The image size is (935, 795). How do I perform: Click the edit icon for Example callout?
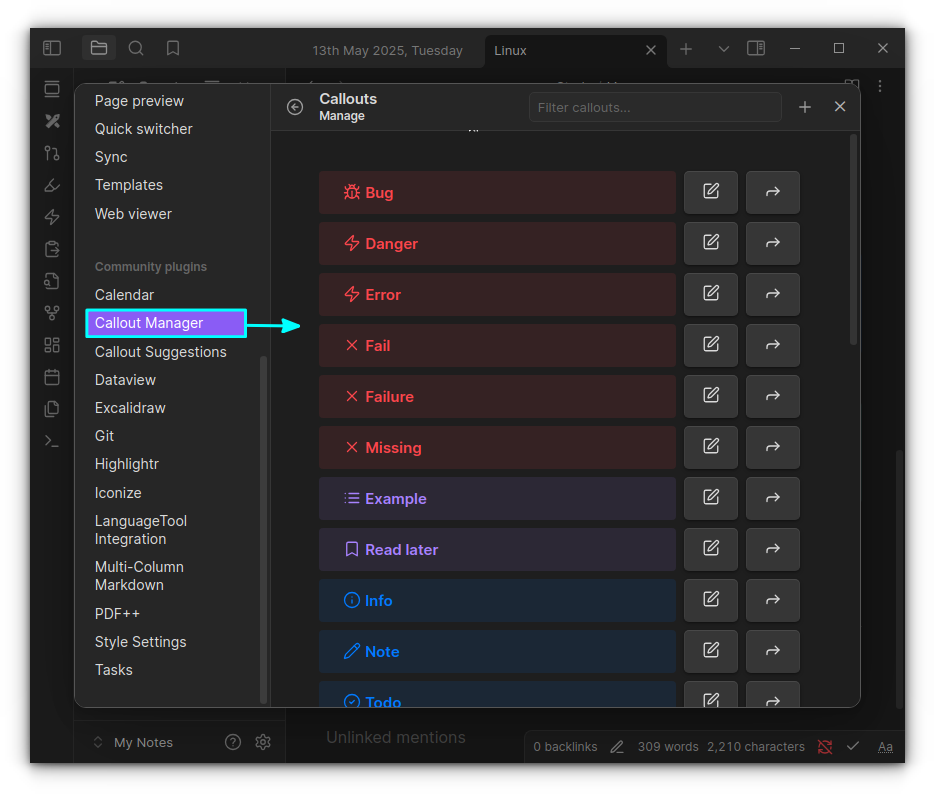[711, 498]
